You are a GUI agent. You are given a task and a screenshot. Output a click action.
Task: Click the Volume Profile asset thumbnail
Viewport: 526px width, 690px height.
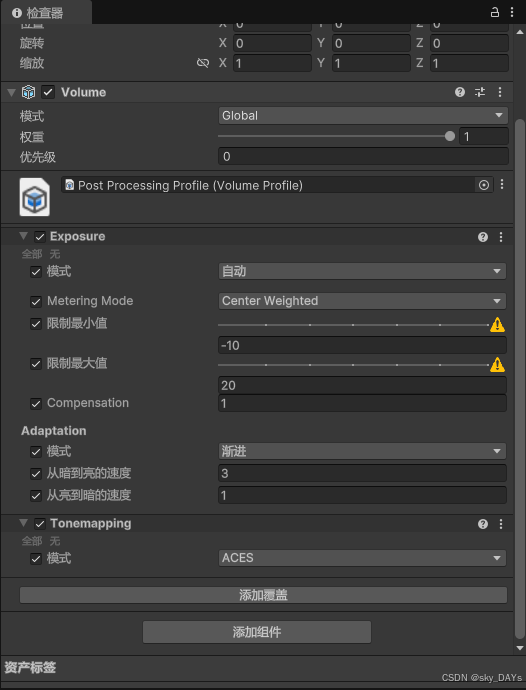click(x=35, y=197)
